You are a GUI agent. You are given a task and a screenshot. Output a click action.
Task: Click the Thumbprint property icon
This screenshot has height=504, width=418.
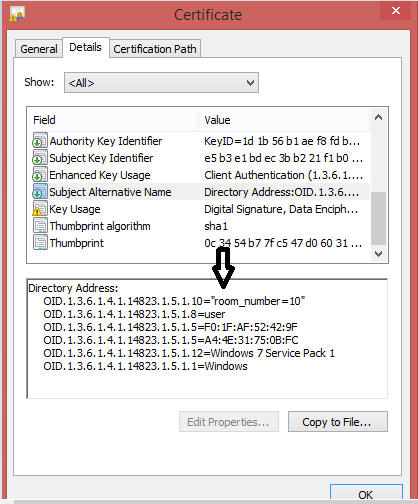pos(40,243)
